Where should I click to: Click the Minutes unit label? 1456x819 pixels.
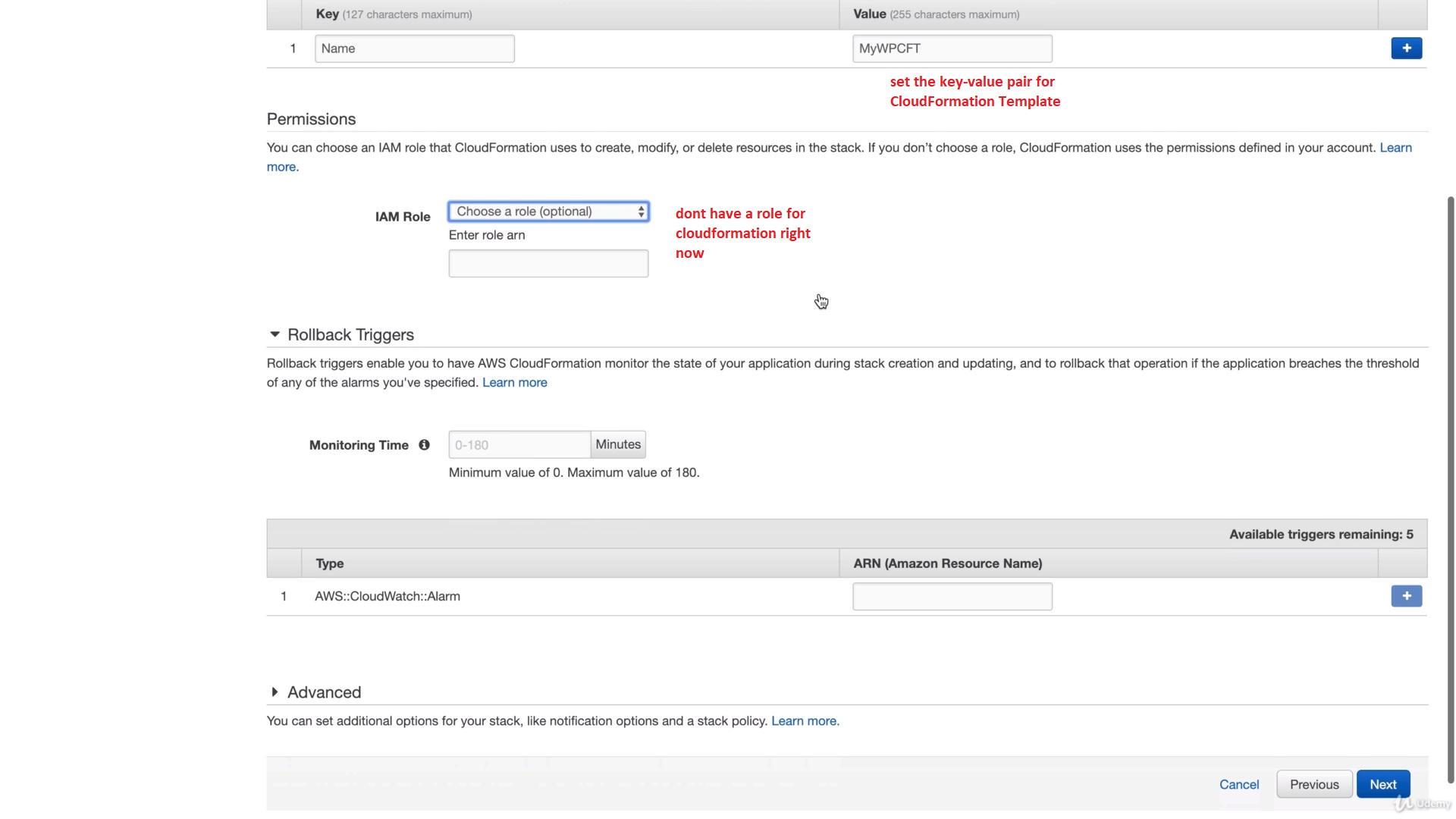618,444
